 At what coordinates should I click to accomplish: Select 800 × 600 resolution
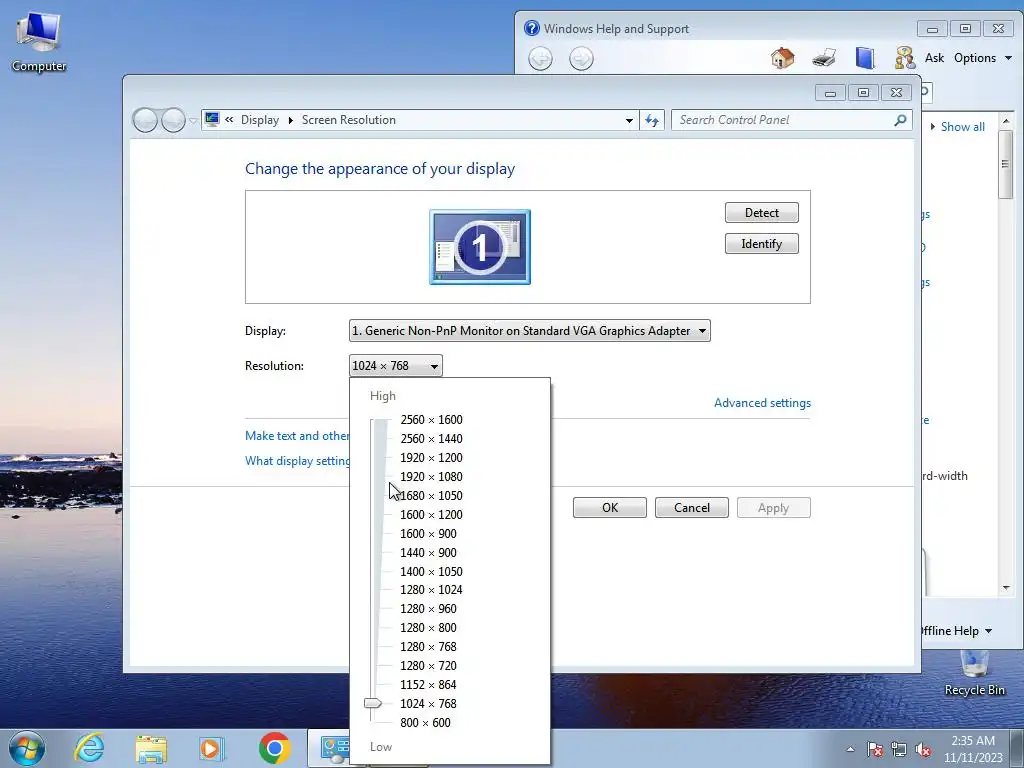click(x=425, y=722)
